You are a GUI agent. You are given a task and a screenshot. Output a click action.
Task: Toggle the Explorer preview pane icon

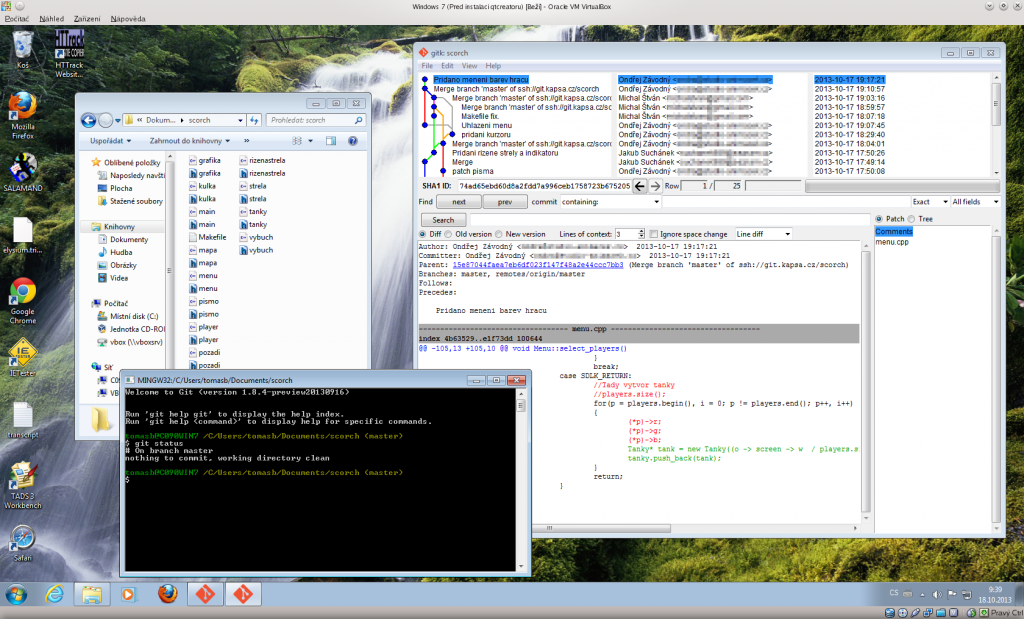pos(331,140)
